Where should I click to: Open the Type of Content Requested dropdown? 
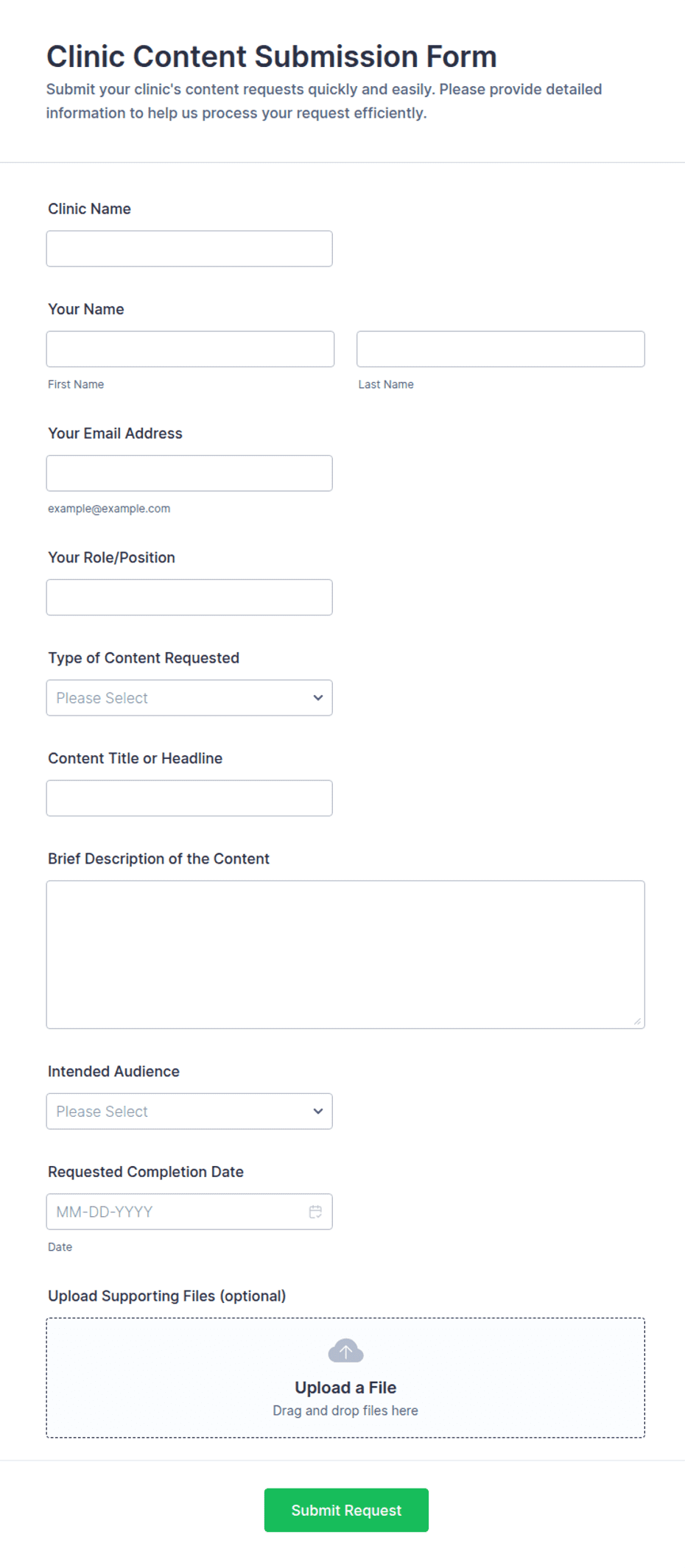(189, 698)
